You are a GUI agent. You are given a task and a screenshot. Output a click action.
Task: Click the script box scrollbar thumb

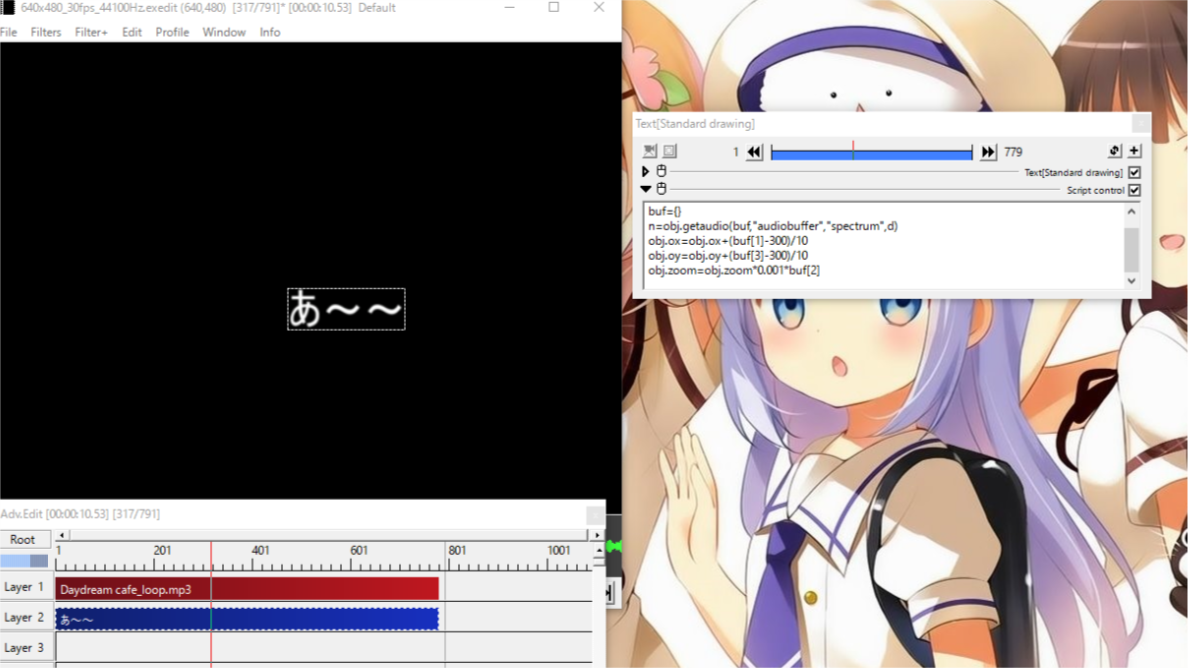pos(1131,248)
